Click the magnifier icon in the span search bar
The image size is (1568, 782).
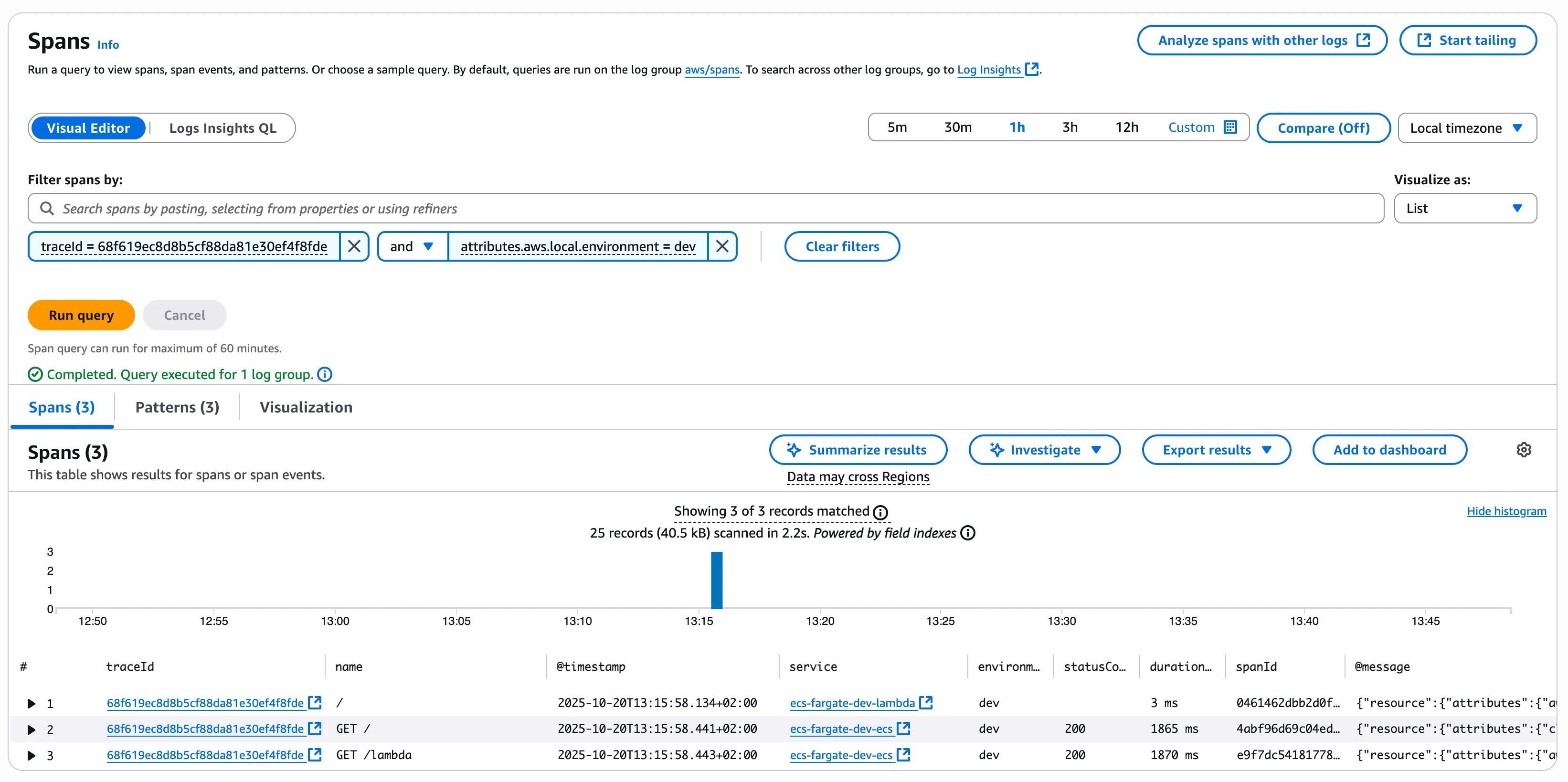coord(47,208)
